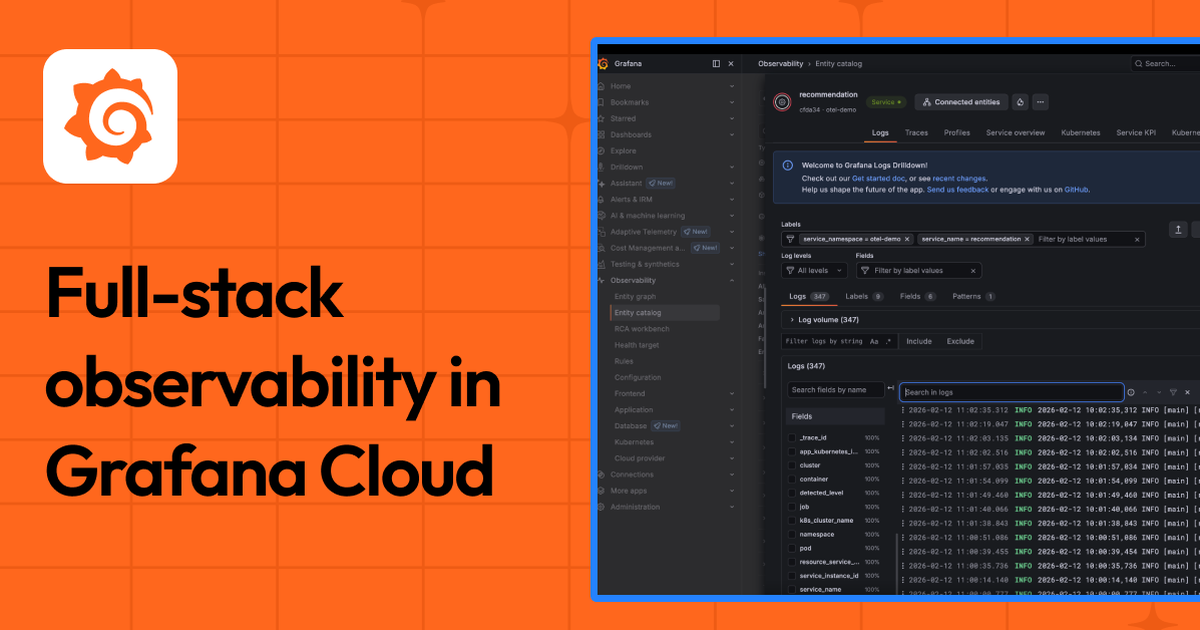Viewport: 1200px width, 630px height.
Task: Clear the Fields filter with X
Action: (x=973, y=270)
